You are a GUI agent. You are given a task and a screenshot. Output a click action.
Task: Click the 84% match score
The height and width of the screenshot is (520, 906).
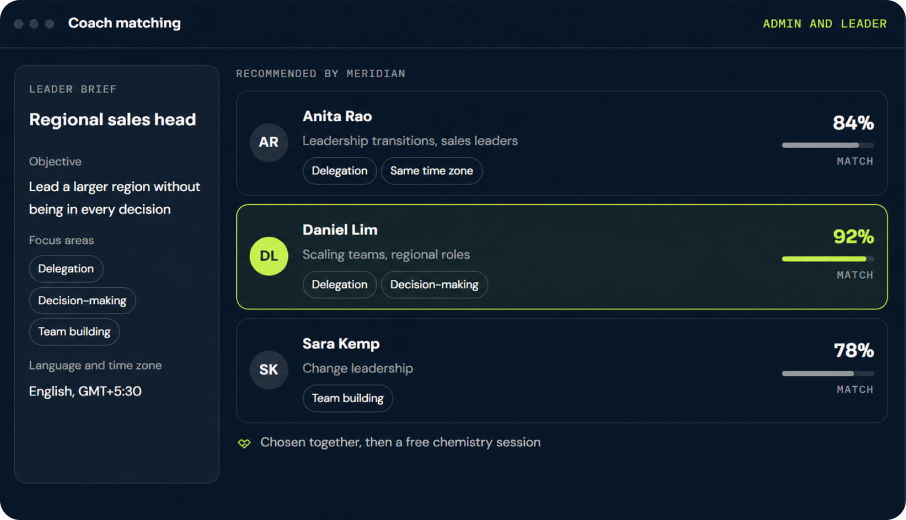pos(853,123)
